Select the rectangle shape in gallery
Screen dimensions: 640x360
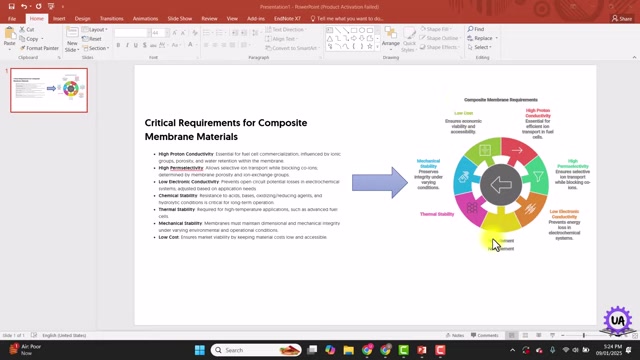[354, 30]
